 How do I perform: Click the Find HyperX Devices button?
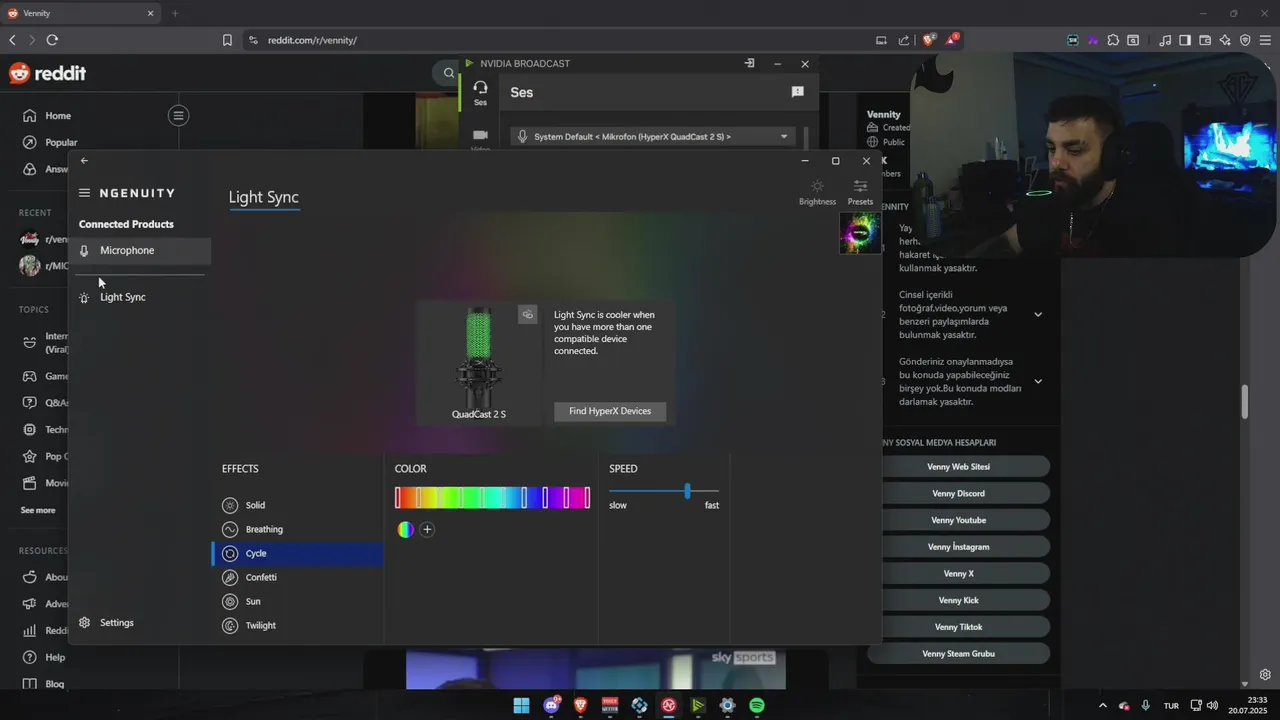click(x=610, y=411)
